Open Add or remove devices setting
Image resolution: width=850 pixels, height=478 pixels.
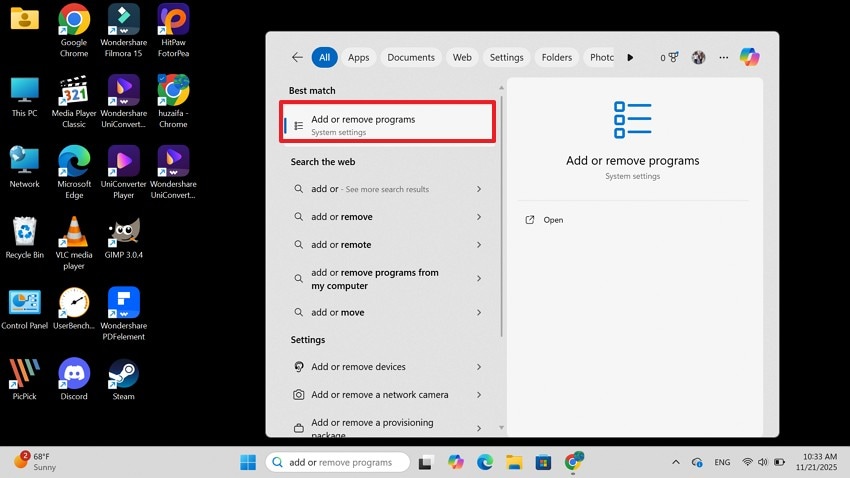pyautogui.click(x=388, y=367)
